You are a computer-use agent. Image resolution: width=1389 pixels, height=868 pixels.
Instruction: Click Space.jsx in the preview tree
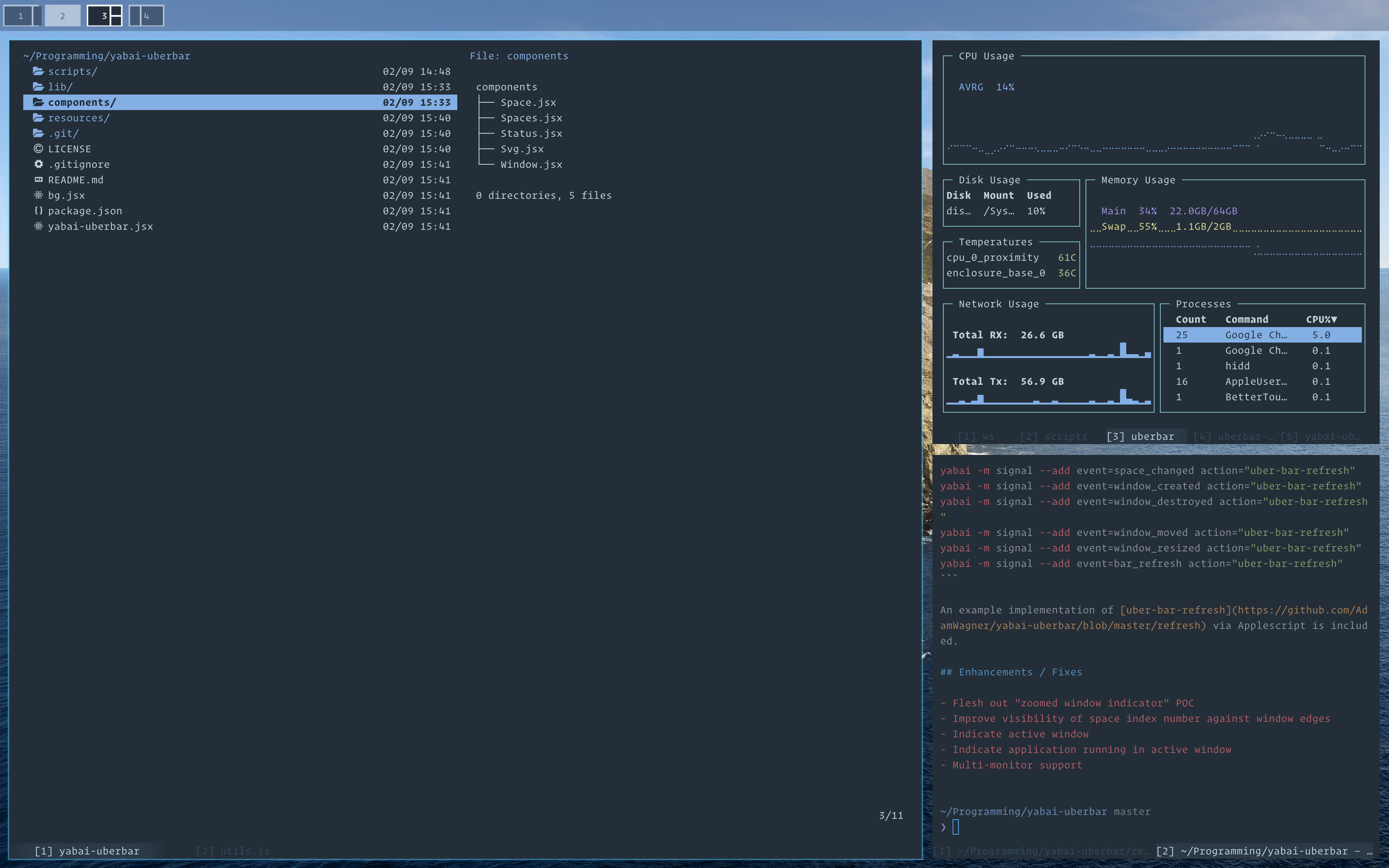(x=528, y=102)
